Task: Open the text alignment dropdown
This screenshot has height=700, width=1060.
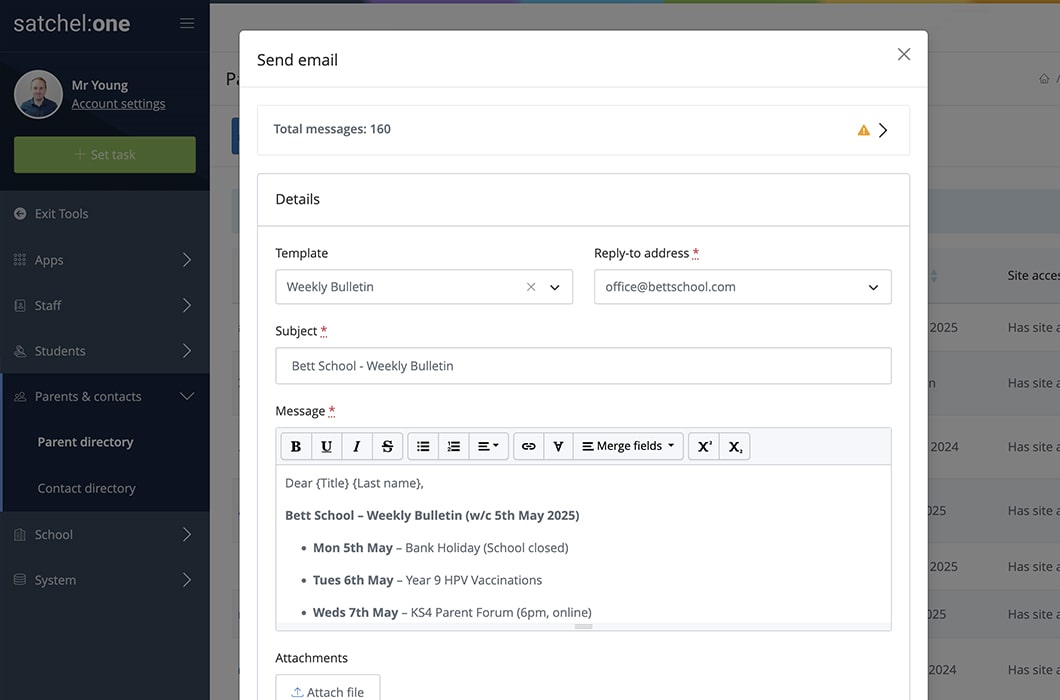Action: pyautogui.click(x=488, y=446)
